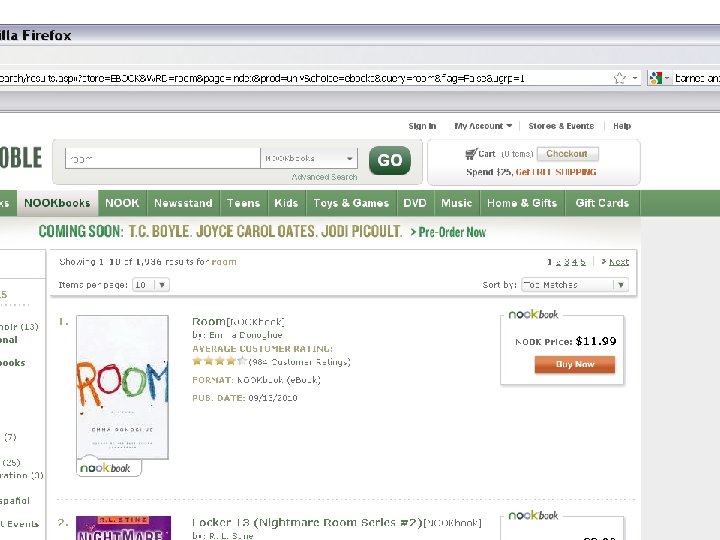This screenshot has width=720, height=540.
Task: Follow the Pre-Order Now link
Action: [x=448, y=232]
